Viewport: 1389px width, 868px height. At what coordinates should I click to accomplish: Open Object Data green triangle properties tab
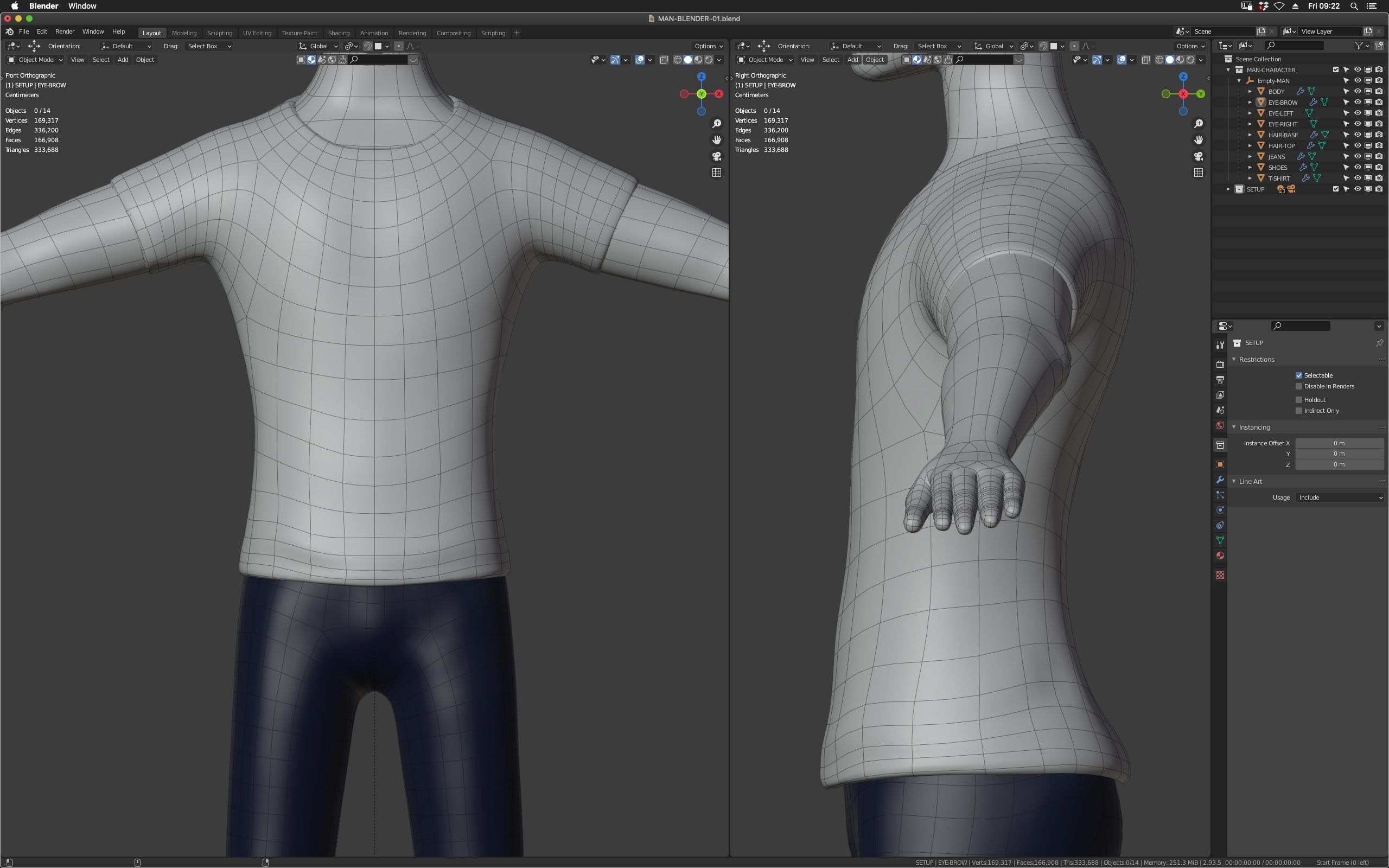[1220, 540]
